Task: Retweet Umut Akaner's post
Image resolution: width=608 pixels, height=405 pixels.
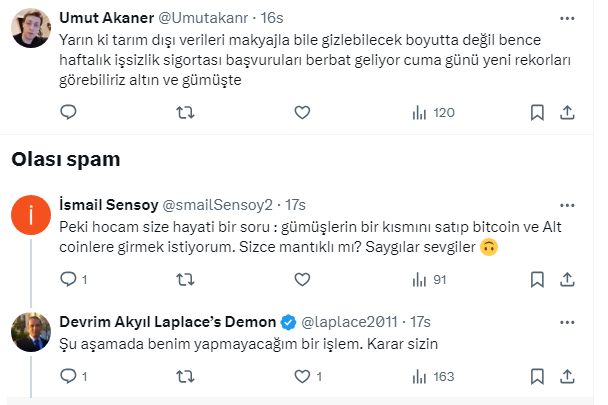Action: coord(185,113)
